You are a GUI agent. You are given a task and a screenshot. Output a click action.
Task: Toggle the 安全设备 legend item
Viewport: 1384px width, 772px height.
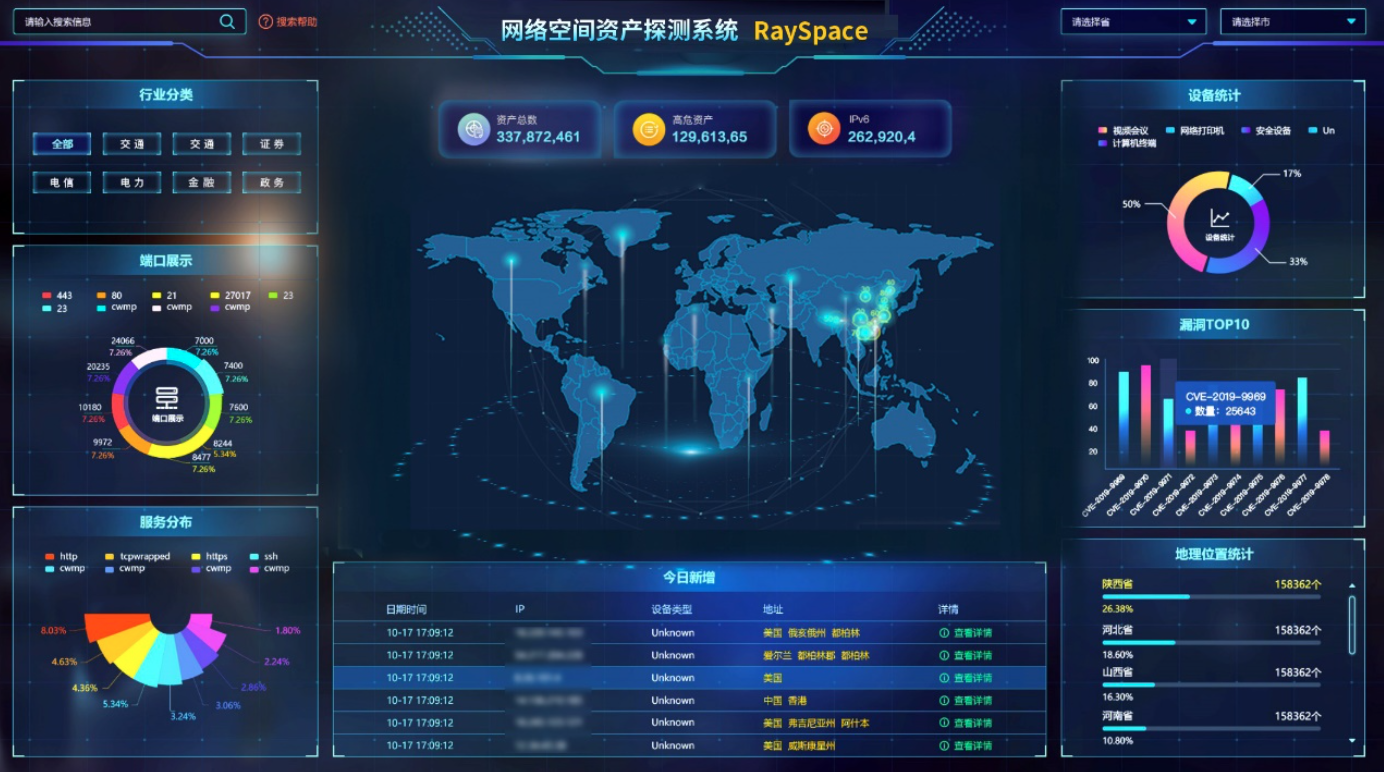pyautogui.click(x=1266, y=131)
